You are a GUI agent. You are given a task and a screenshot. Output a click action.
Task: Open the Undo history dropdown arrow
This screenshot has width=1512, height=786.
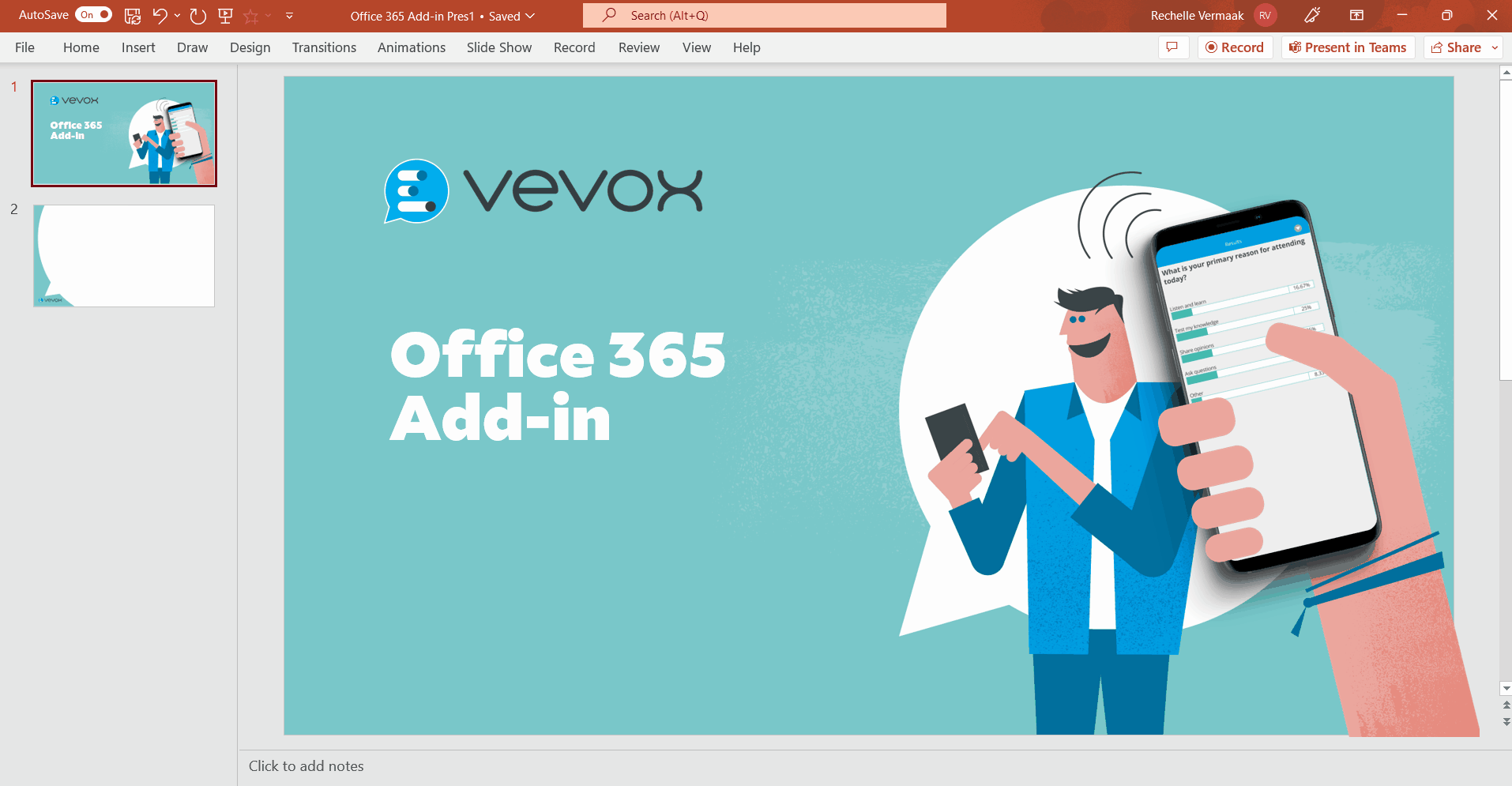(x=177, y=16)
